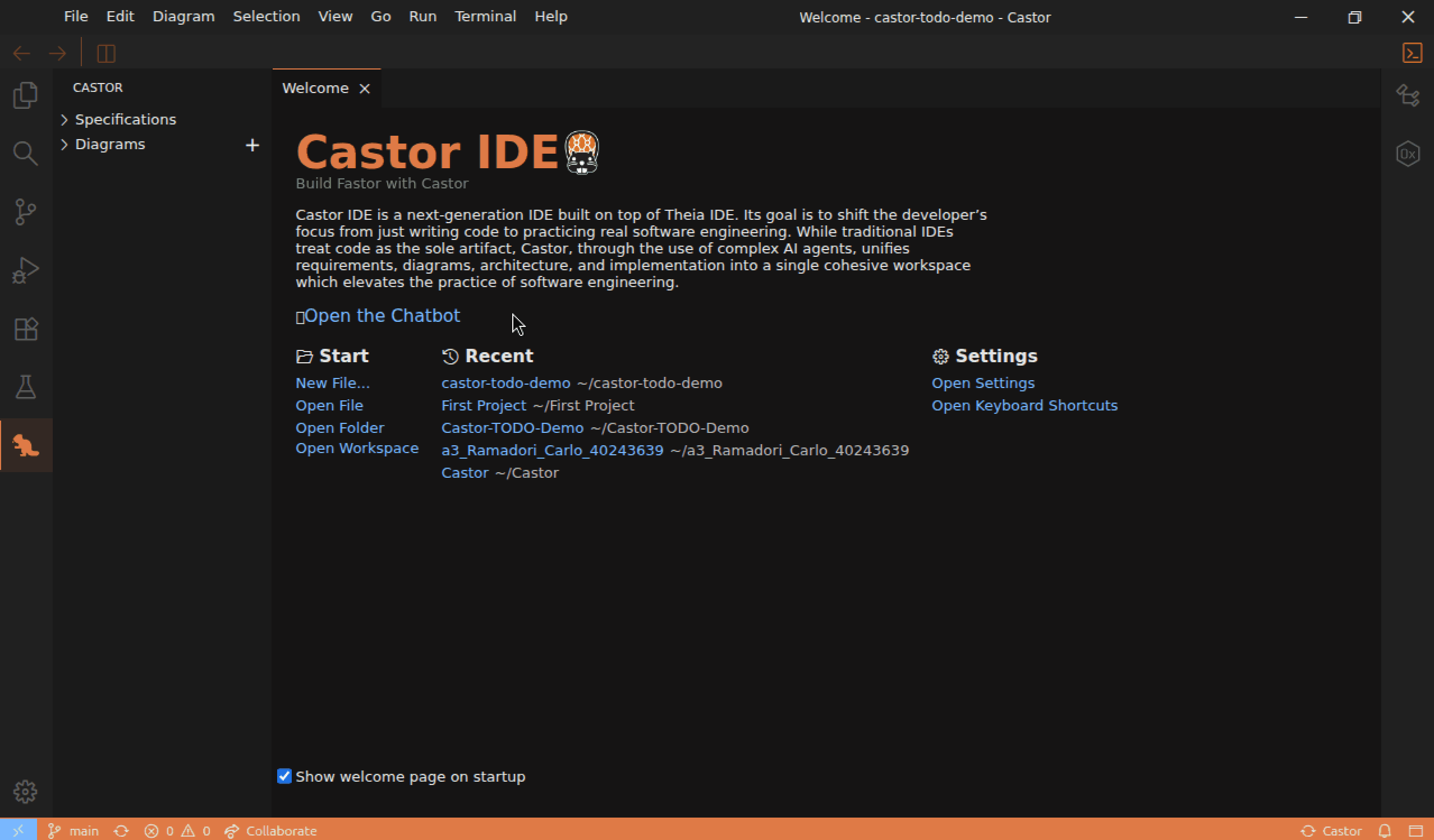The width and height of the screenshot is (1434, 840).
Task: Open the recent project First Project
Action: pyautogui.click(x=483, y=405)
